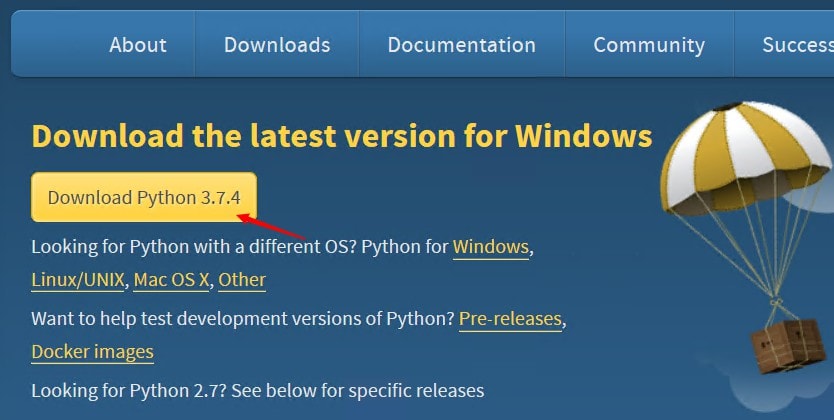Open the Docker images link
834x420 pixels.
point(92,352)
